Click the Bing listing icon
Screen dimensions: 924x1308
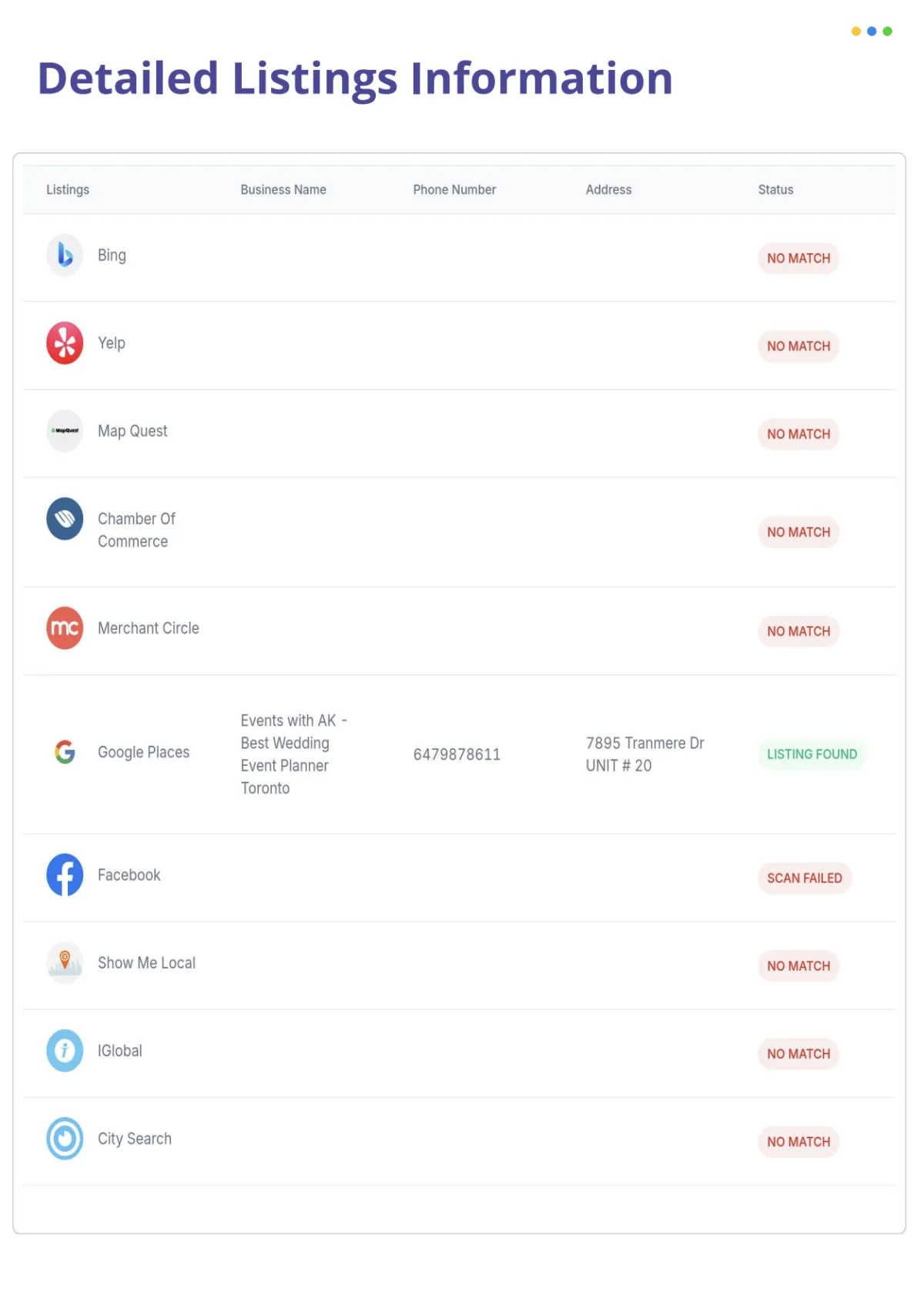tap(65, 255)
